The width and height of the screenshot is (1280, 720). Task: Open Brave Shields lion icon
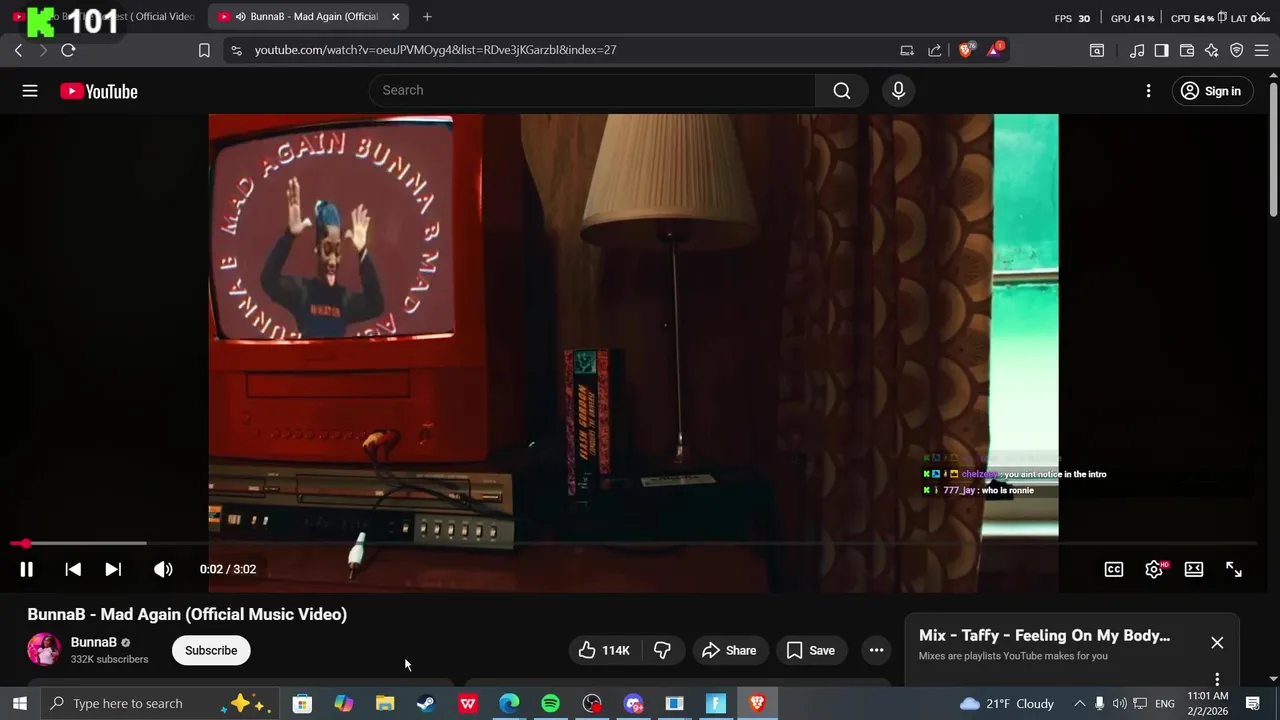pyautogui.click(x=965, y=50)
